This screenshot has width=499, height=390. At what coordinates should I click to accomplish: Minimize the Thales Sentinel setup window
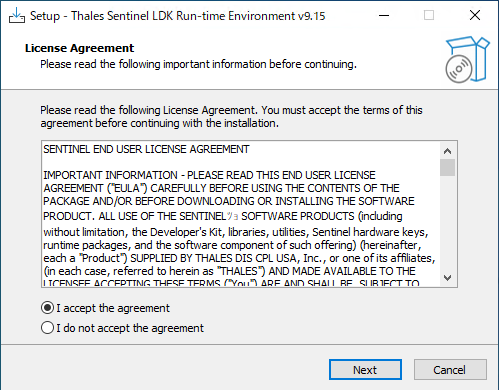[x=384, y=15]
